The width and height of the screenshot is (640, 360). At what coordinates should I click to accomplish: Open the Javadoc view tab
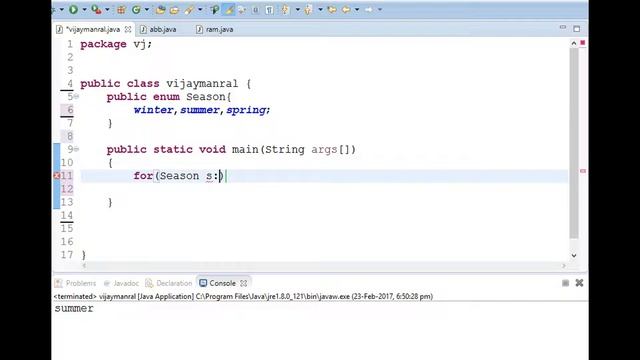(x=122, y=283)
